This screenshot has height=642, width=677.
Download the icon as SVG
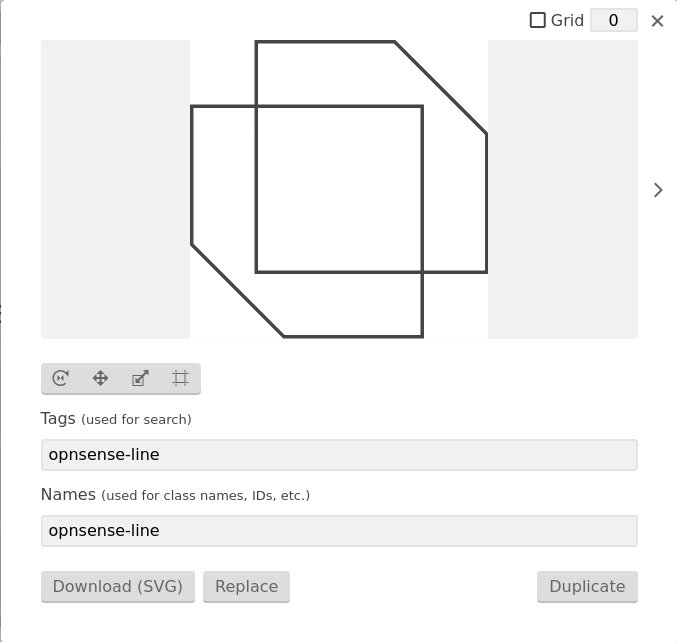point(118,586)
